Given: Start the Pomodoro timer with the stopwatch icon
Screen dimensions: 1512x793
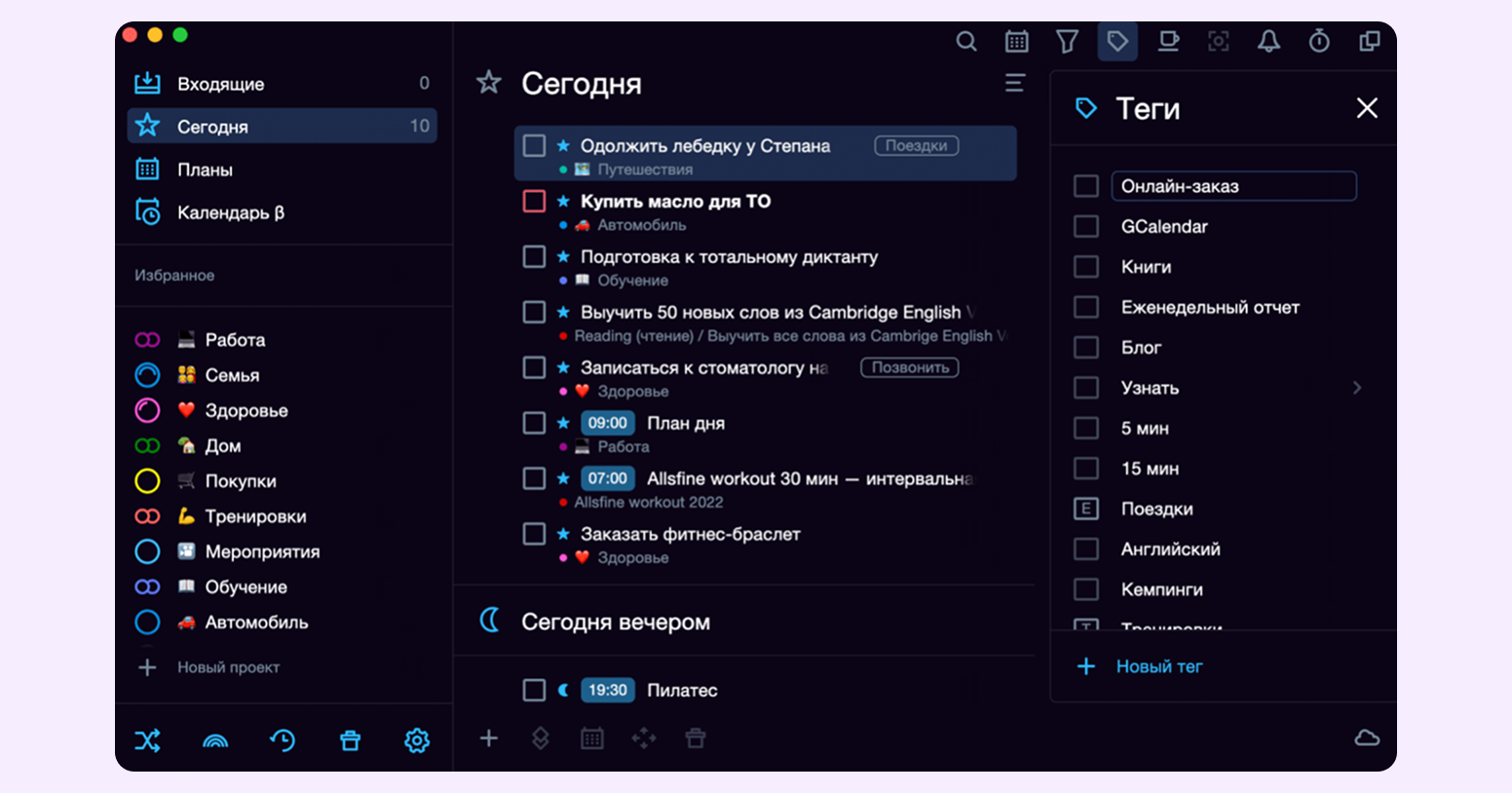Looking at the screenshot, I should tap(1319, 42).
